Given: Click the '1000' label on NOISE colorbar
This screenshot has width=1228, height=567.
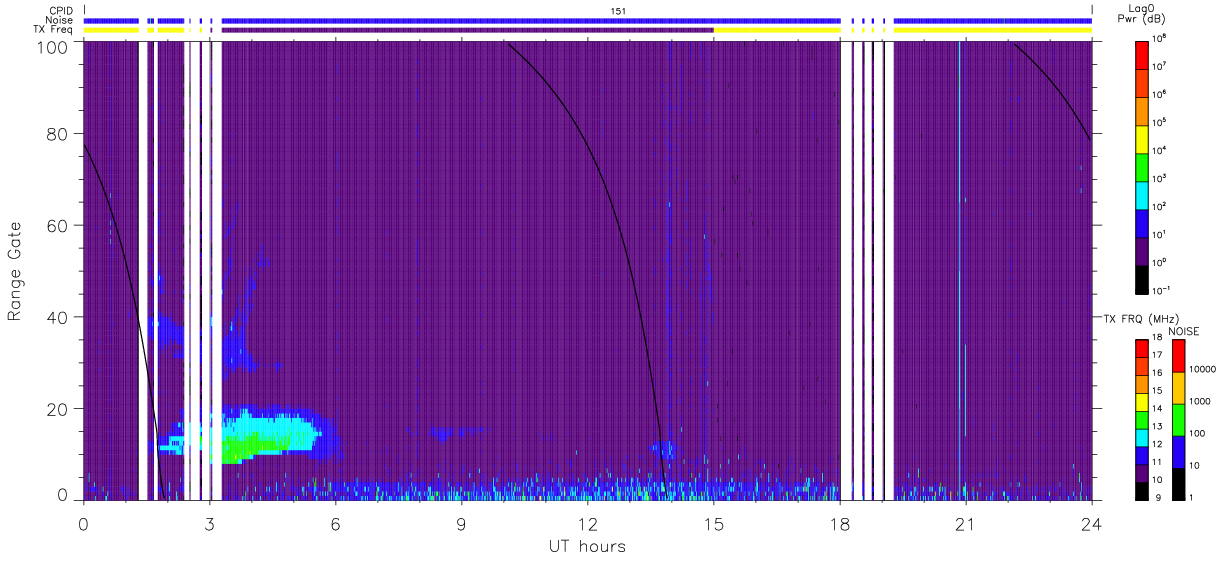Looking at the screenshot, I should [1200, 403].
